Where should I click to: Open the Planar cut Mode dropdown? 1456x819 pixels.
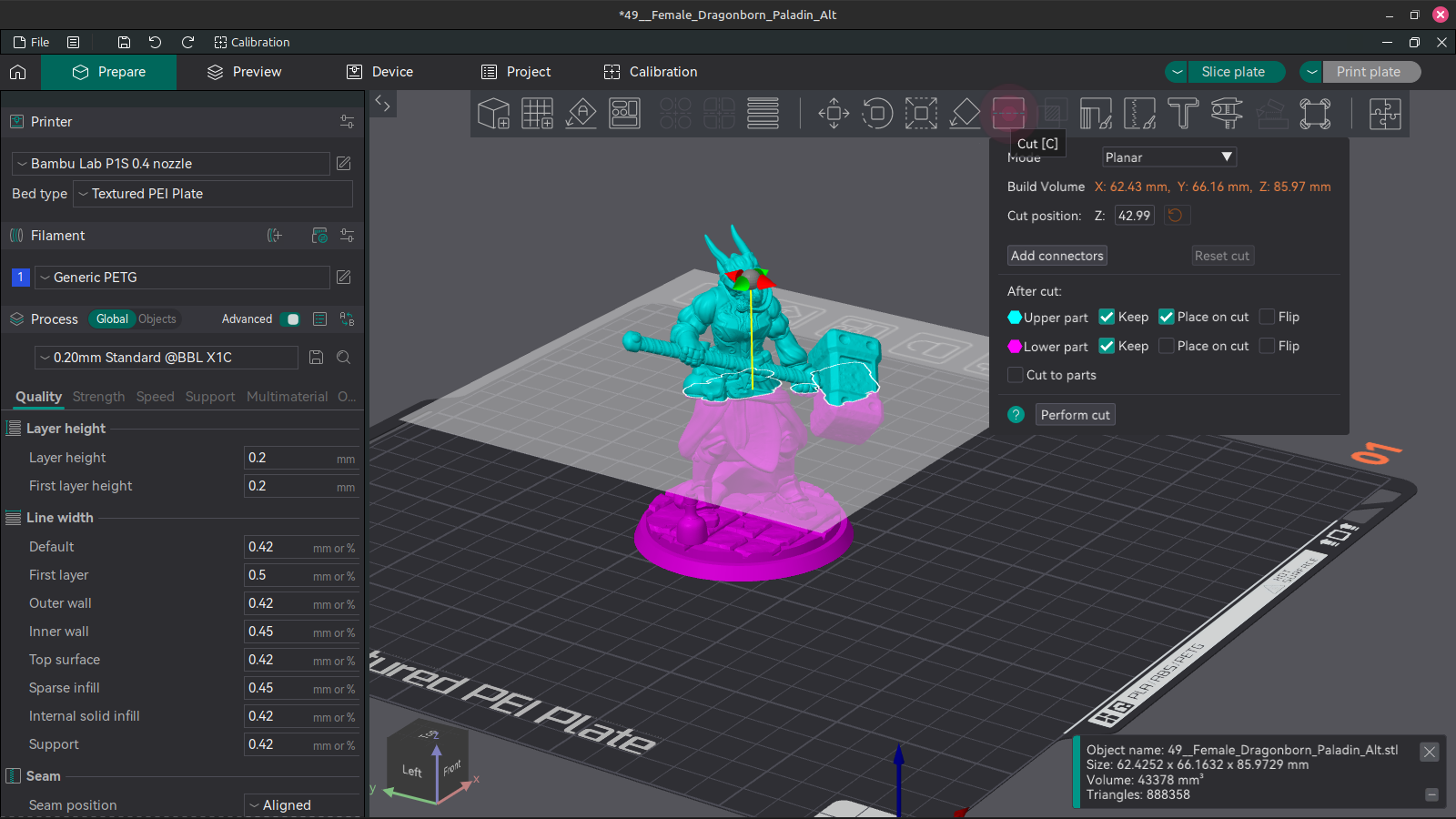coord(1168,157)
